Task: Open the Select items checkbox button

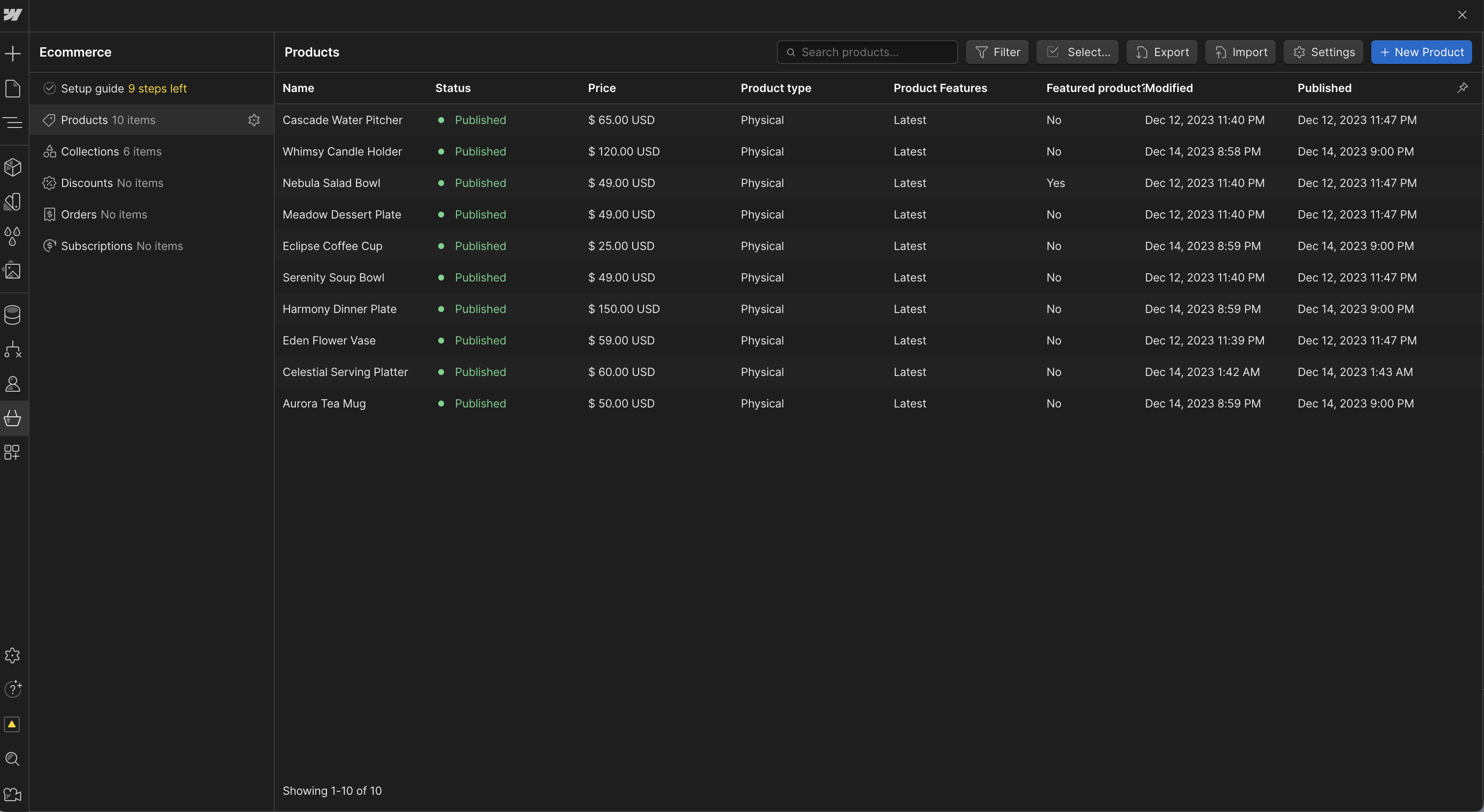Action: click(1077, 52)
